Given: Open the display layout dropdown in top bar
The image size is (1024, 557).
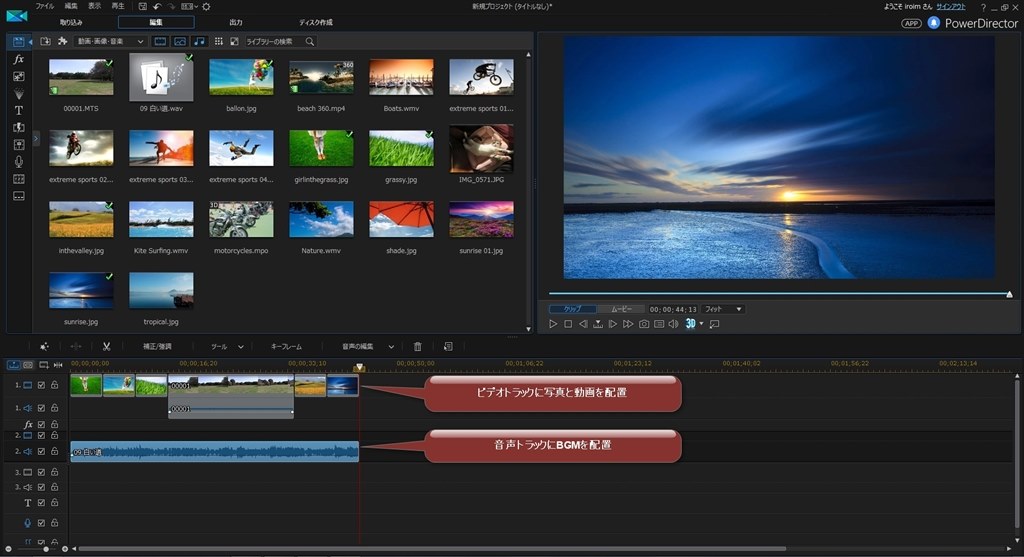Looking at the screenshot, I should [x=189, y=7].
